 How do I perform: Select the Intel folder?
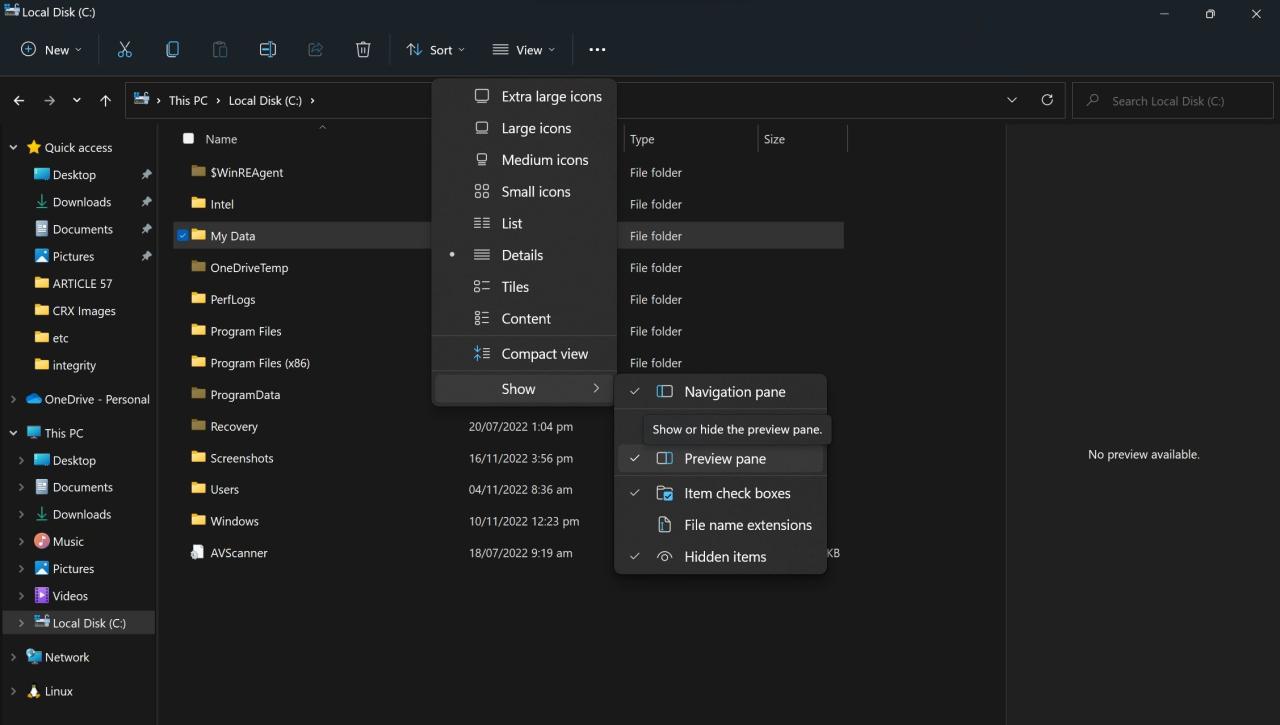pyautogui.click(x=221, y=204)
